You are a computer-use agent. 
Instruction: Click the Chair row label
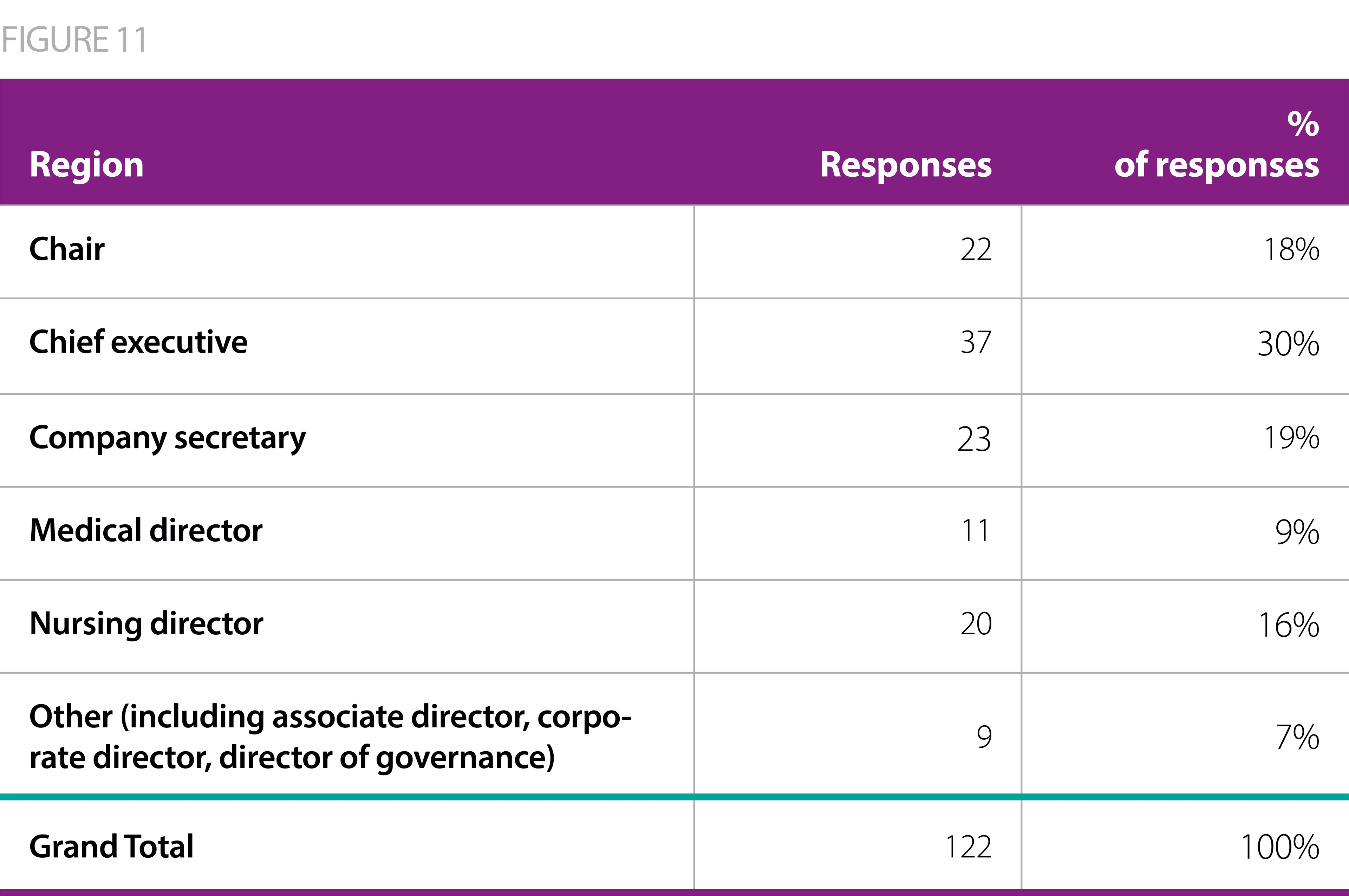pos(67,249)
